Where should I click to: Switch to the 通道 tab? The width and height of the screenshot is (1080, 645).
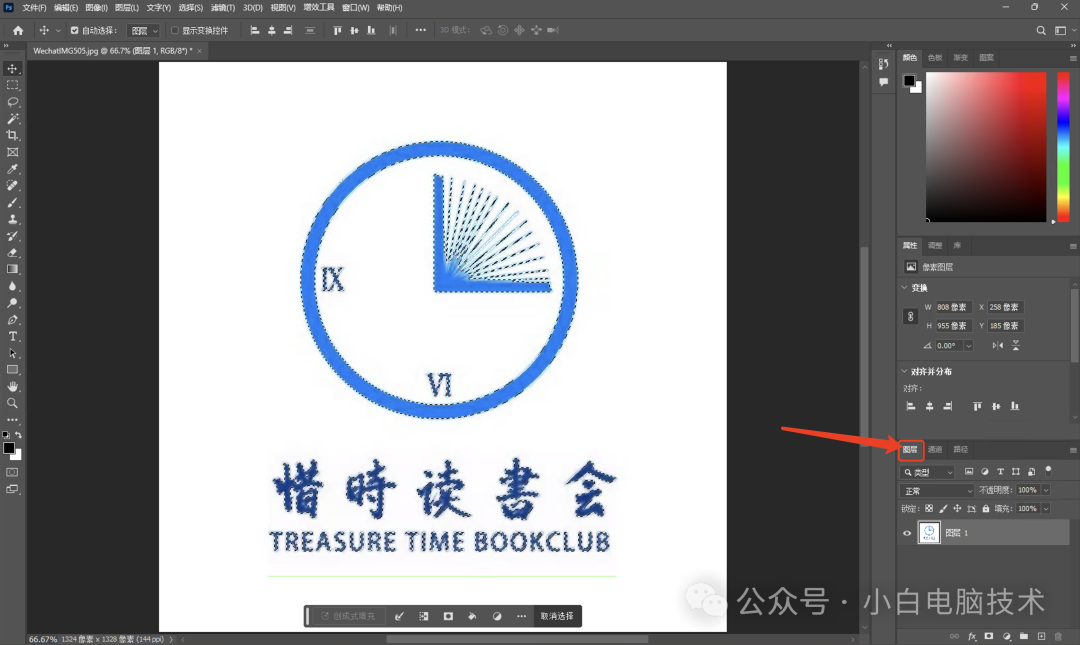[935, 449]
